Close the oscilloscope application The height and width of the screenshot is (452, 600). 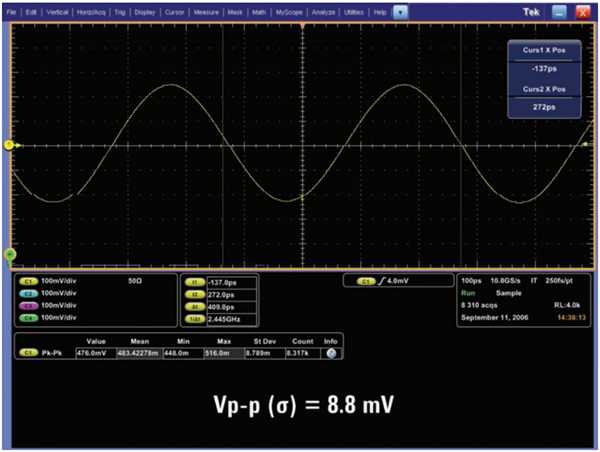pos(583,12)
